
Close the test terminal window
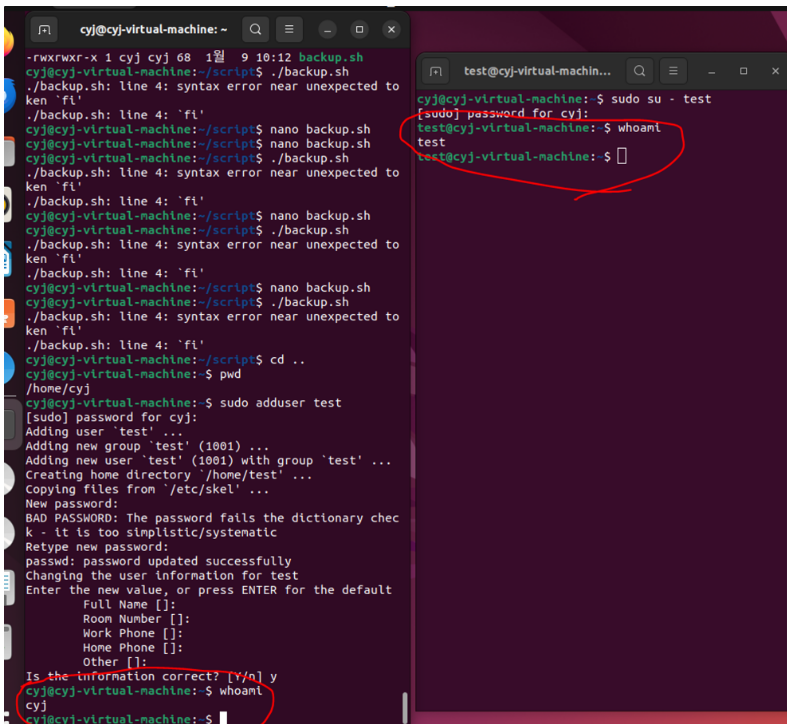click(775, 71)
